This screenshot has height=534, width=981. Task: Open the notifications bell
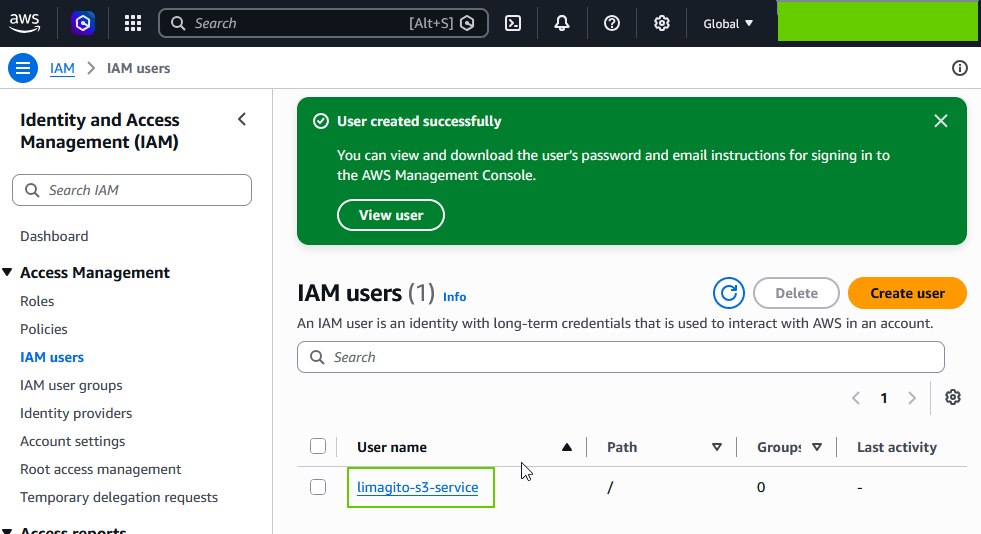point(562,23)
